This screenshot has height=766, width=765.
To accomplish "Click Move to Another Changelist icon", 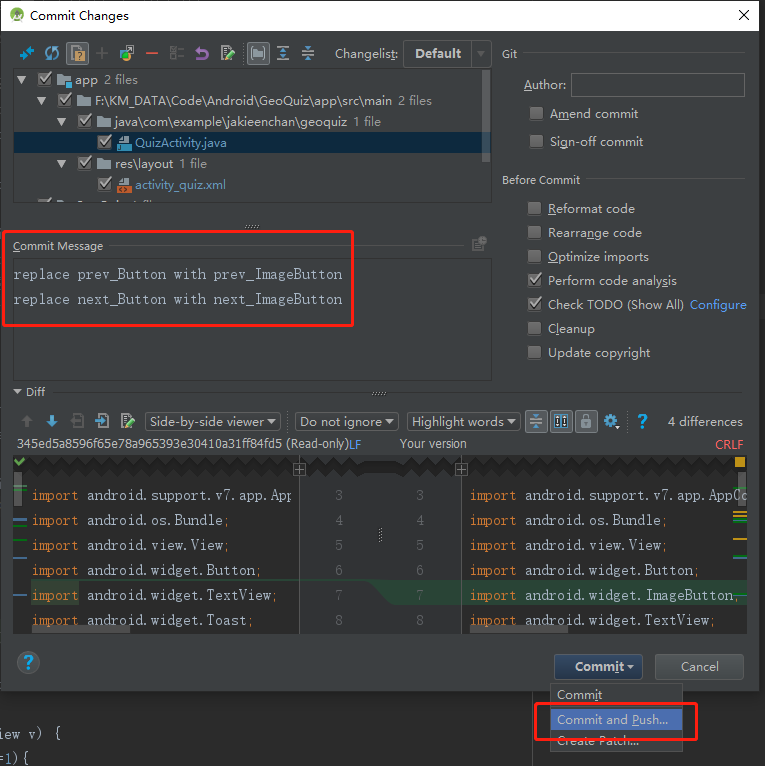I will pyautogui.click(x=127, y=53).
